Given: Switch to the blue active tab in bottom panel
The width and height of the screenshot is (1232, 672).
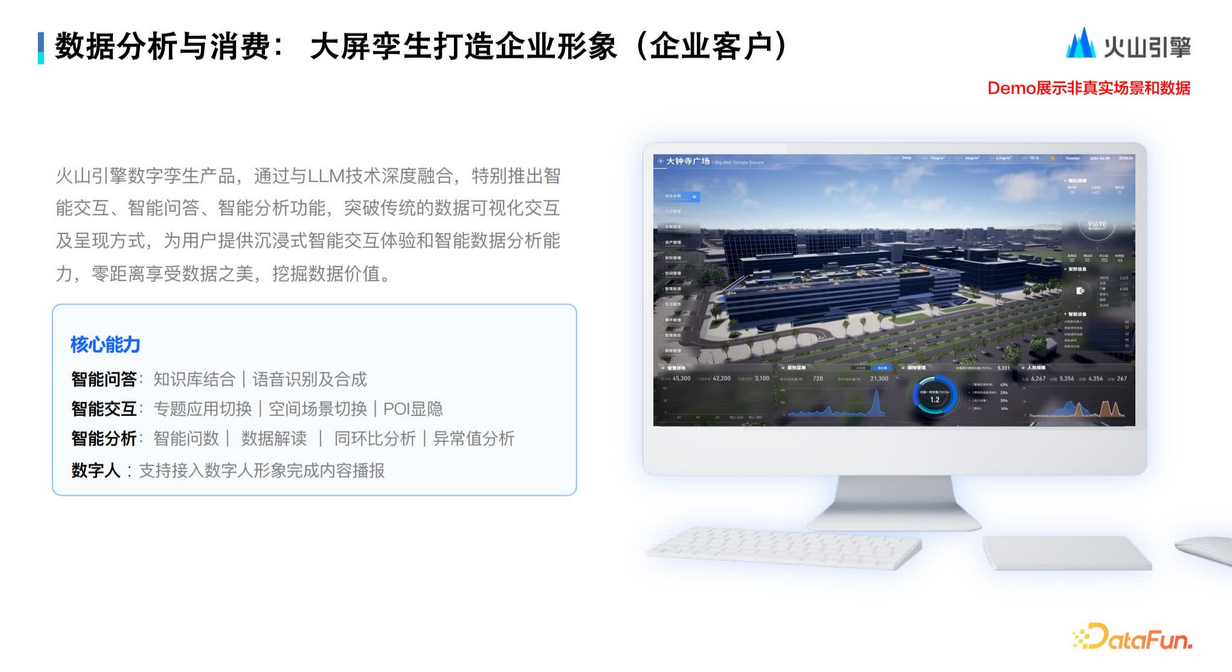Looking at the screenshot, I should coord(881,368).
